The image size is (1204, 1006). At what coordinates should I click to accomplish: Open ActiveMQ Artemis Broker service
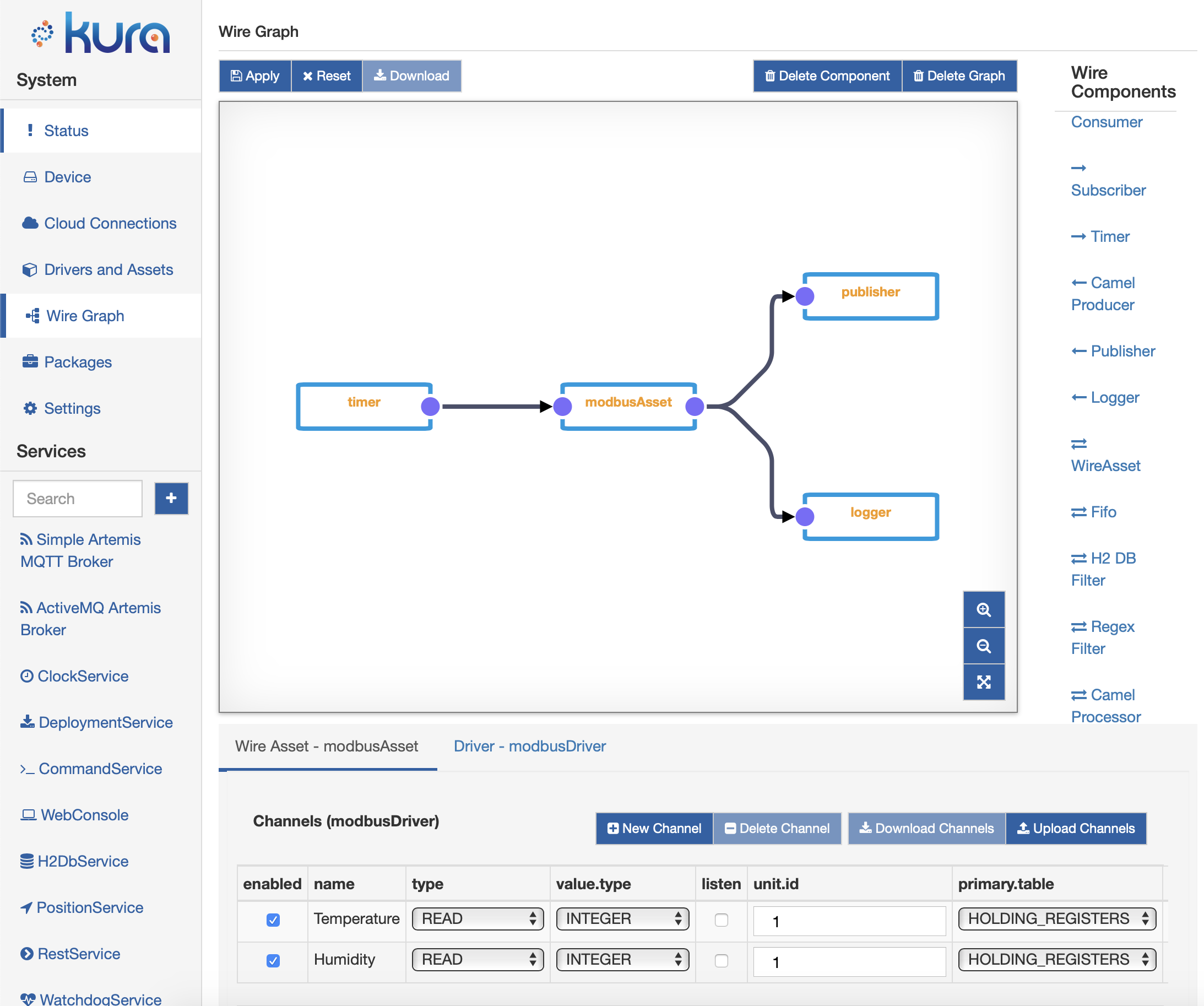tap(90, 619)
